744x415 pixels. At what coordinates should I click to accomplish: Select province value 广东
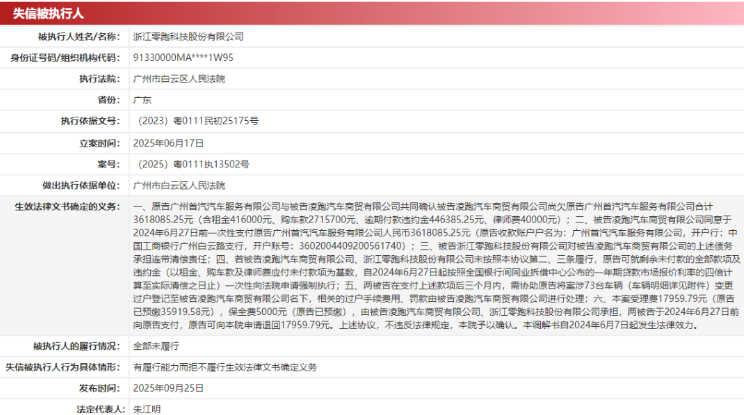tap(142, 100)
